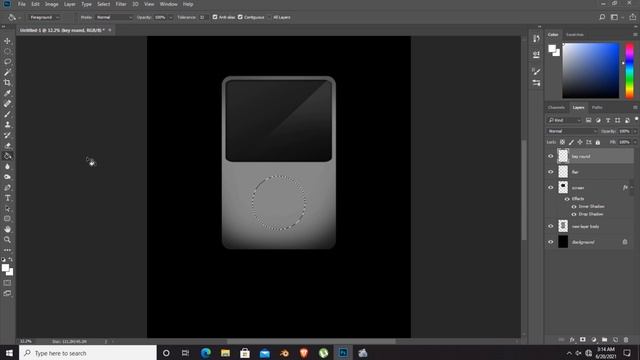Select the Crop tool
This screenshot has height=360, width=640.
(x=7, y=82)
